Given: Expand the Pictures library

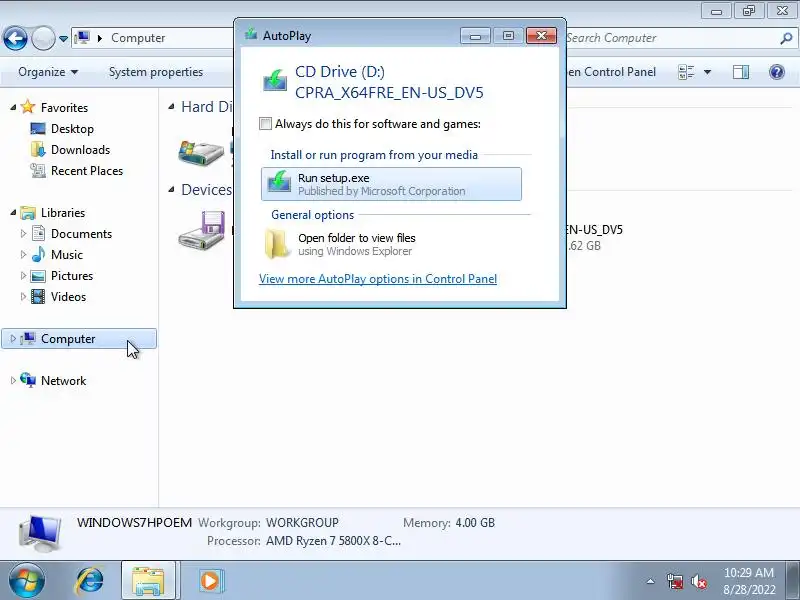Looking at the screenshot, I should point(23,276).
